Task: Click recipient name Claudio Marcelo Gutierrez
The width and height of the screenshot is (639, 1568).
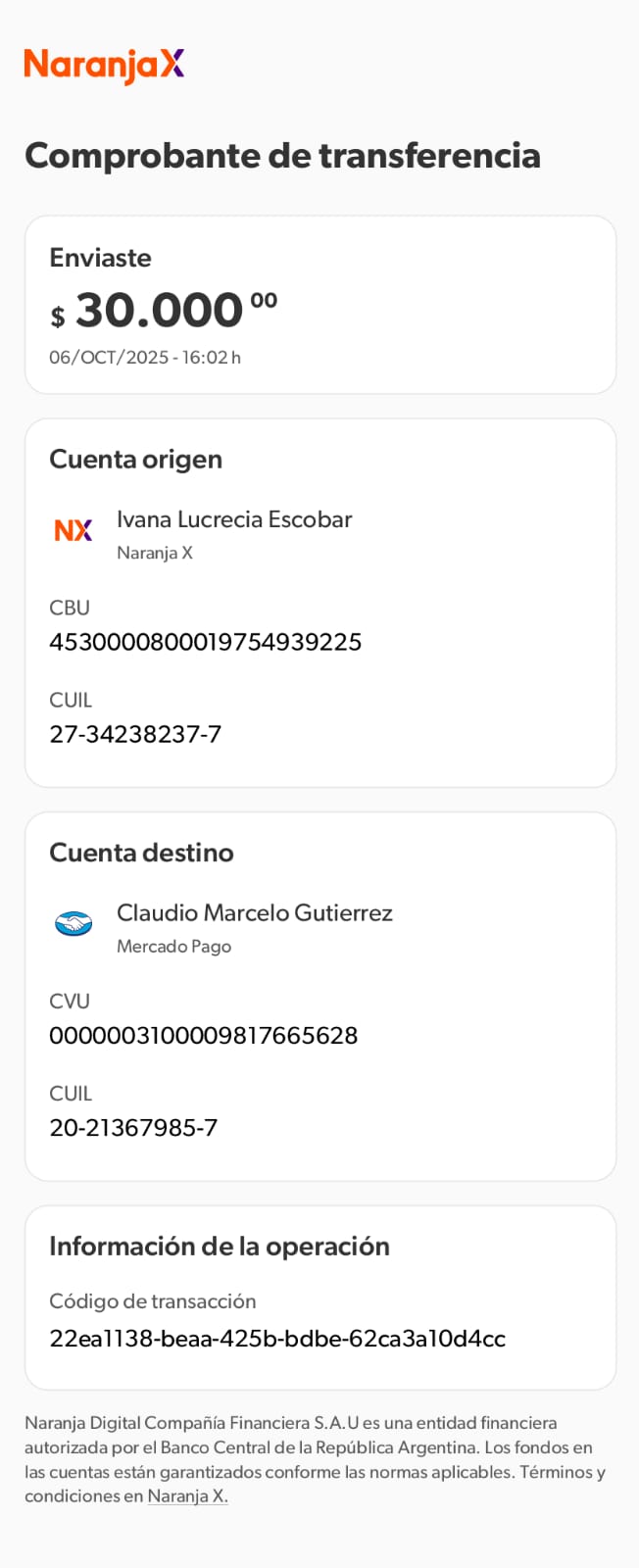Action: (x=254, y=913)
